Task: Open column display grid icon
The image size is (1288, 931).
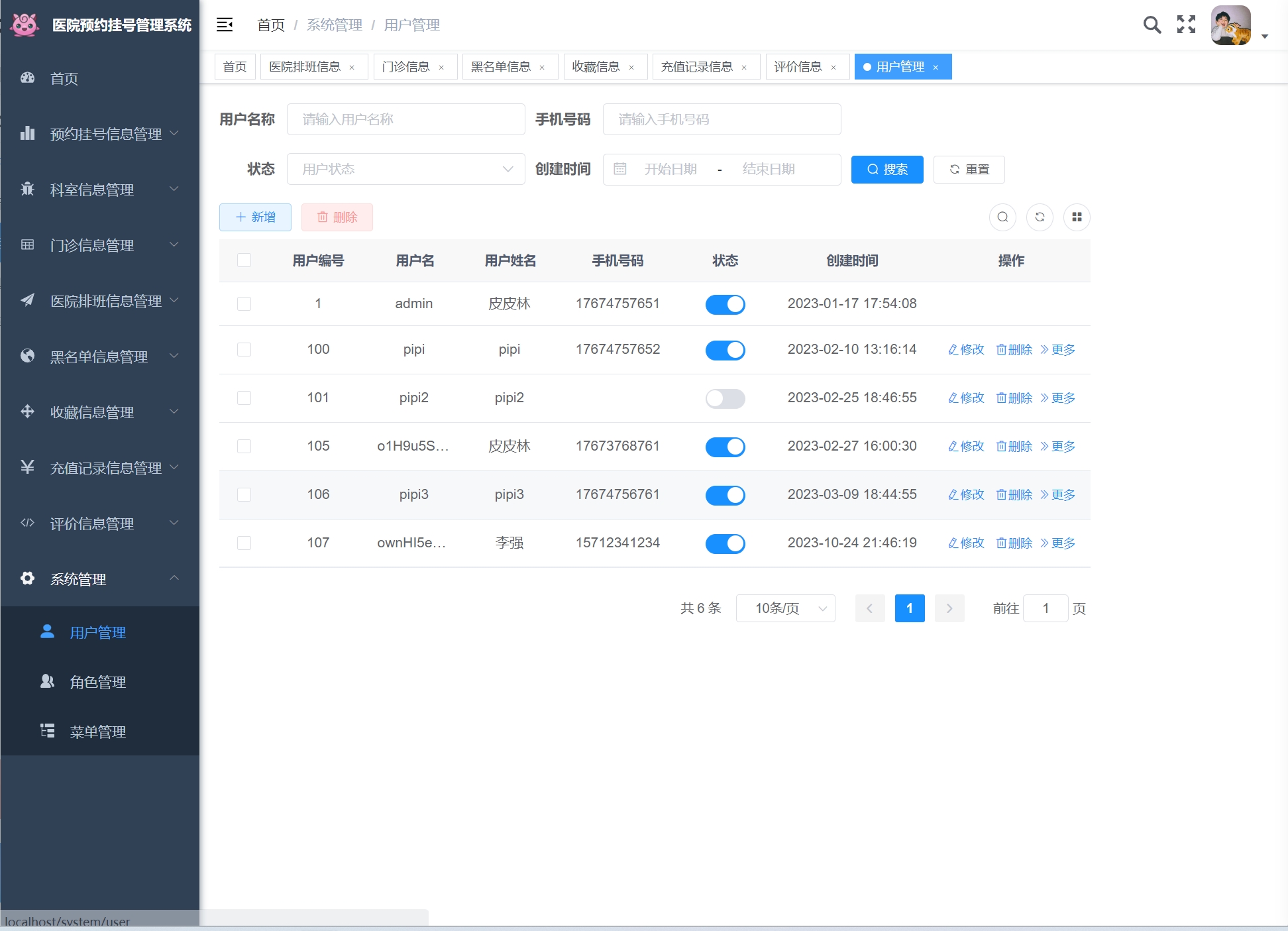Action: coord(1077,217)
